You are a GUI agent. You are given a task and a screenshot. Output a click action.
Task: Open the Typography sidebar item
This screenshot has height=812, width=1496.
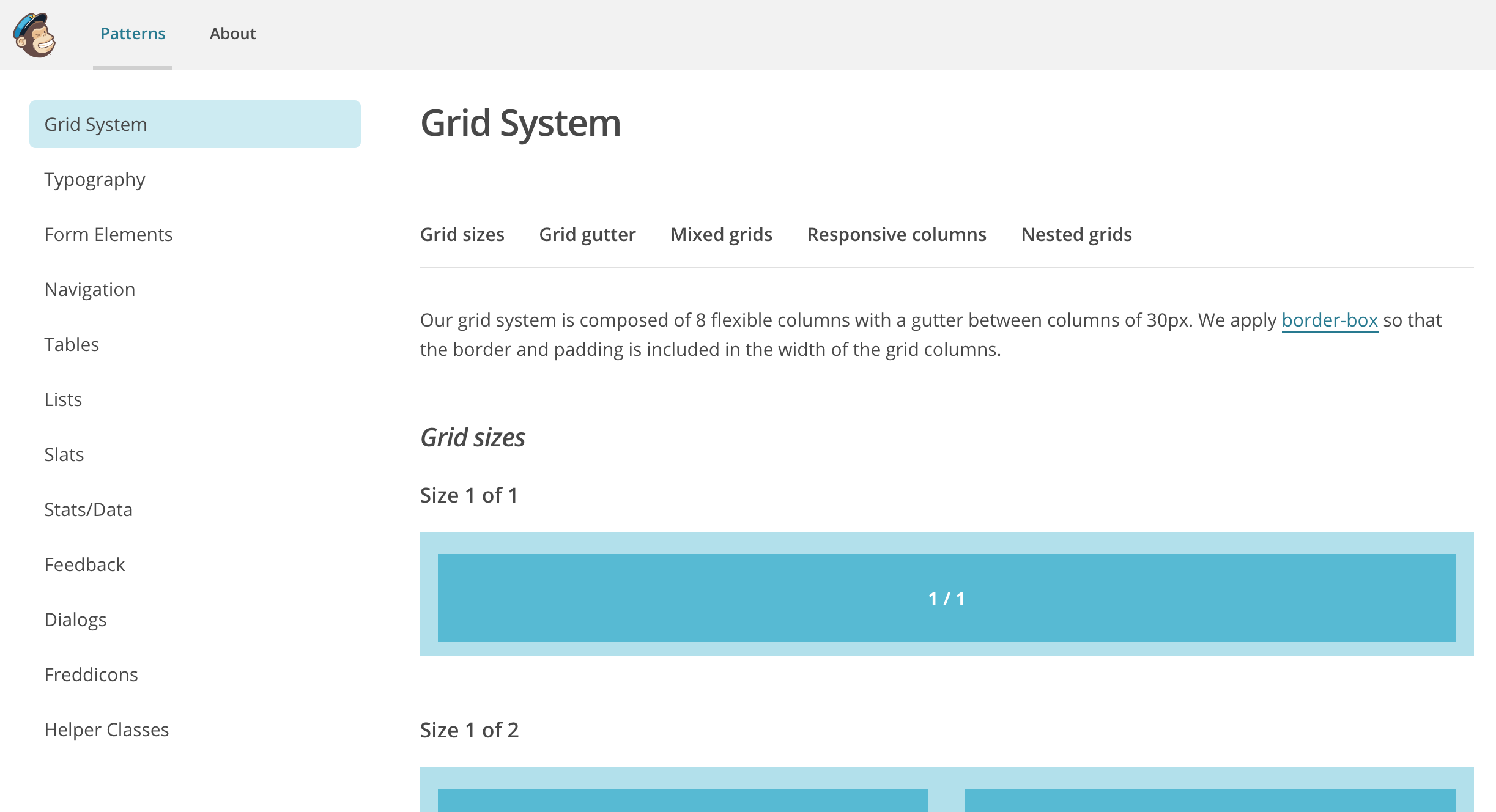point(95,180)
